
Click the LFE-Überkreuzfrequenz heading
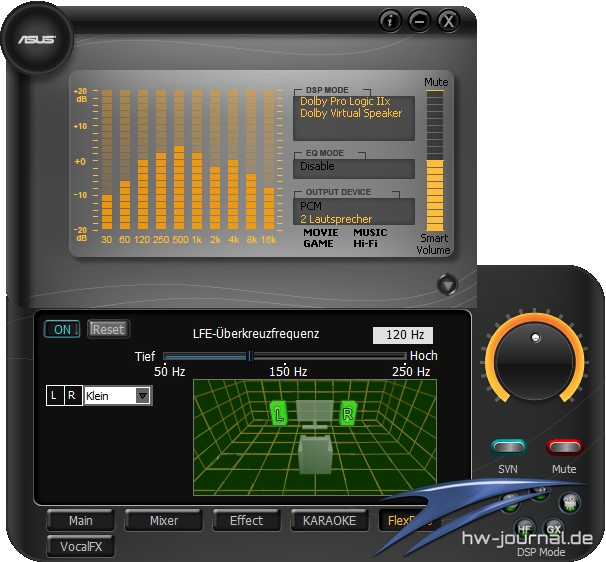coord(256,334)
